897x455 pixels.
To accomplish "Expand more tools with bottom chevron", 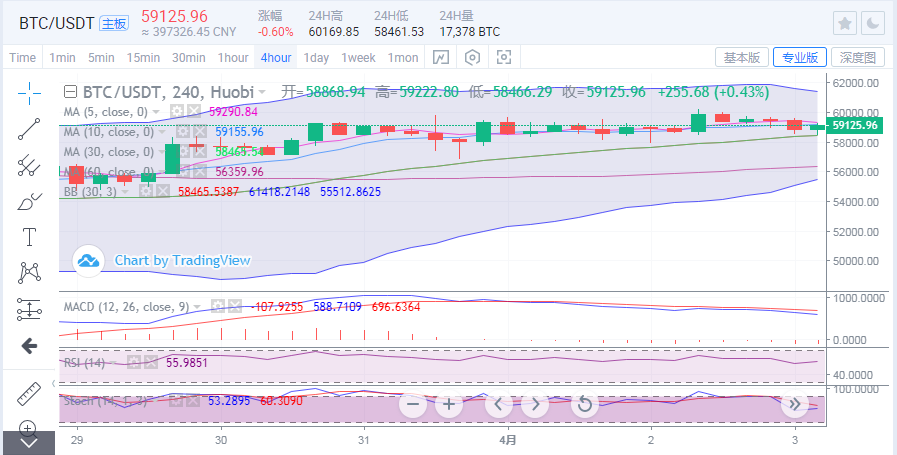I will 28,443.
